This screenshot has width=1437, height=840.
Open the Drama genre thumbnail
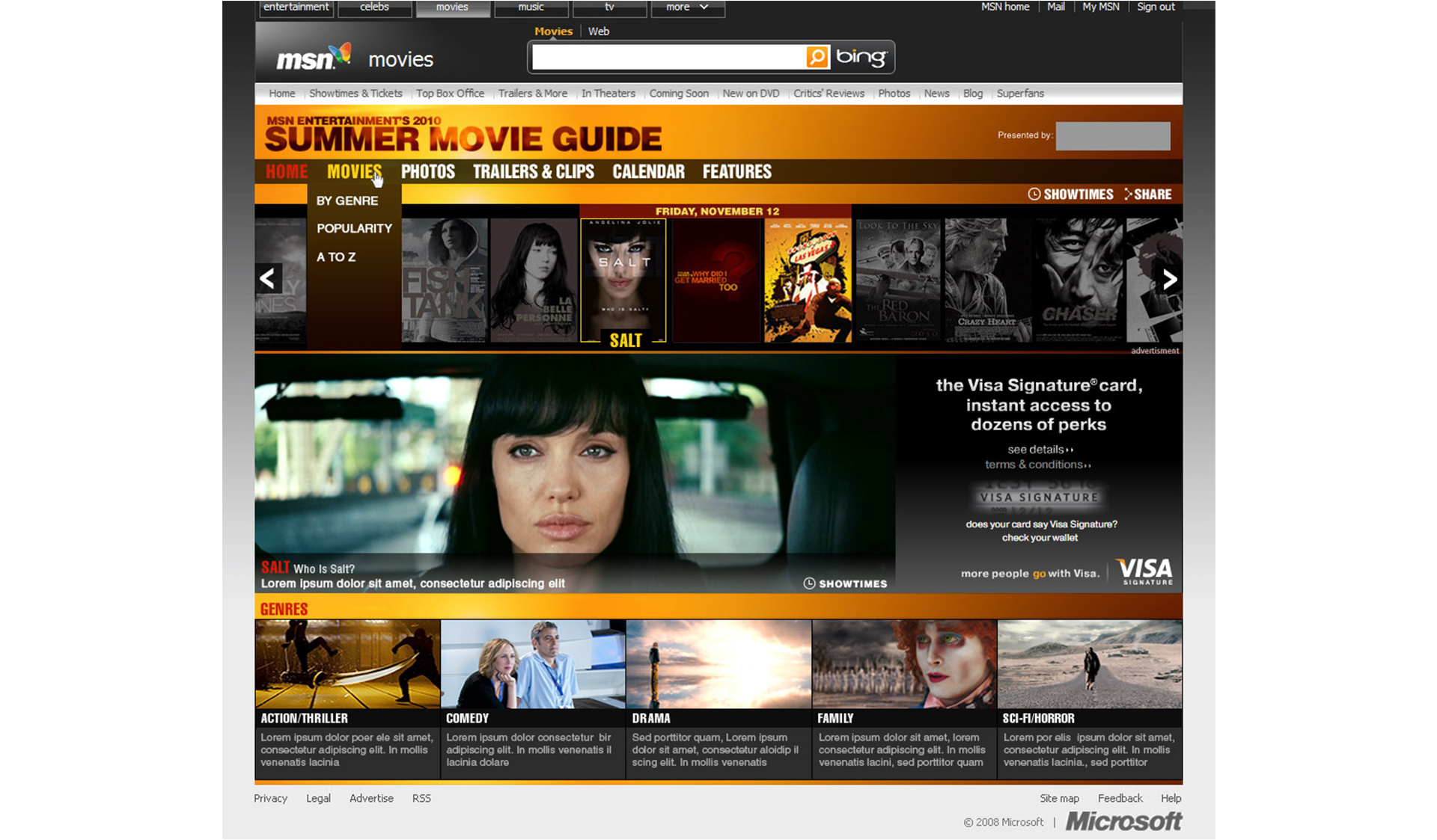pos(718,663)
